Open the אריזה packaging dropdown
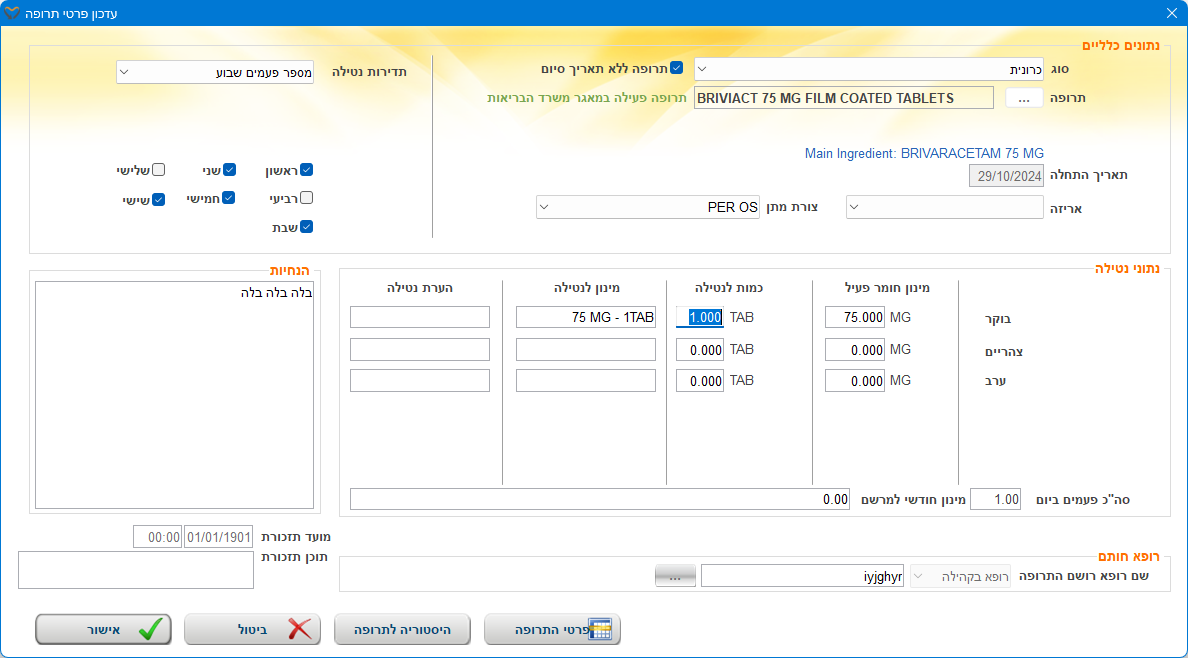Image resolution: width=1188 pixels, height=658 pixels. pos(944,207)
